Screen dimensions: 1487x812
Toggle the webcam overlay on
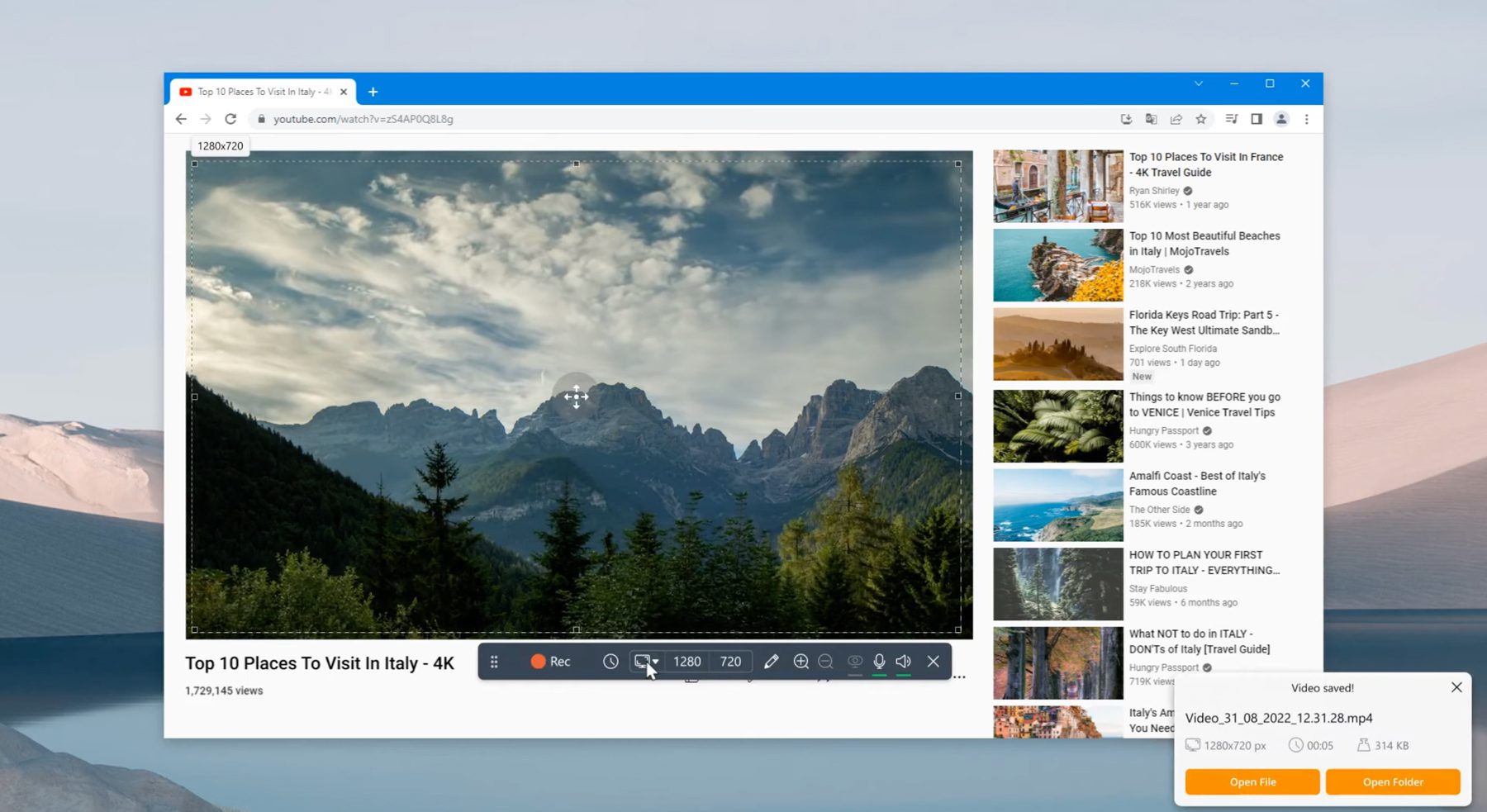point(854,661)
